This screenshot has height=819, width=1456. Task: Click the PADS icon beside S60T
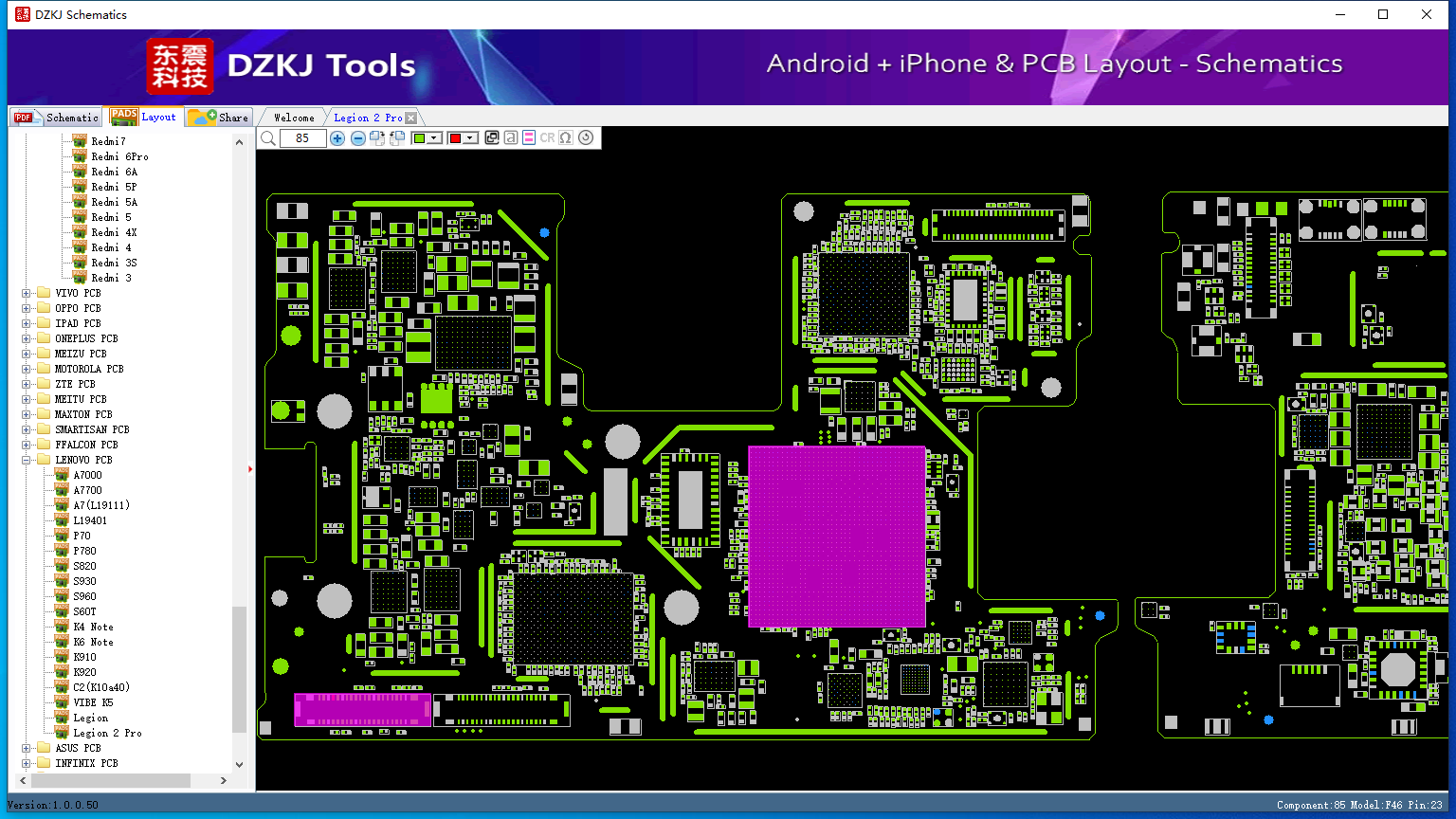tap(62, 610)
